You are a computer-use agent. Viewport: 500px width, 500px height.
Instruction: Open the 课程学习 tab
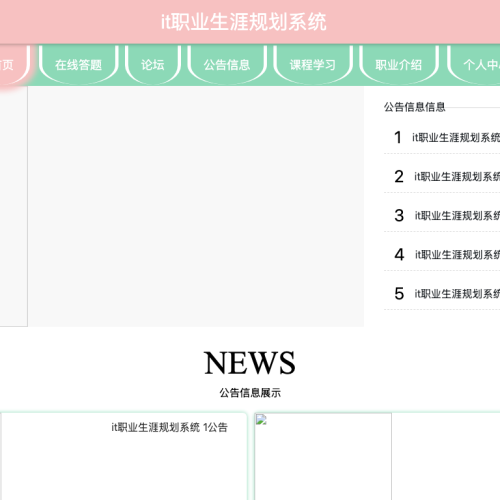pyautogui.click(x=313, y=65)
